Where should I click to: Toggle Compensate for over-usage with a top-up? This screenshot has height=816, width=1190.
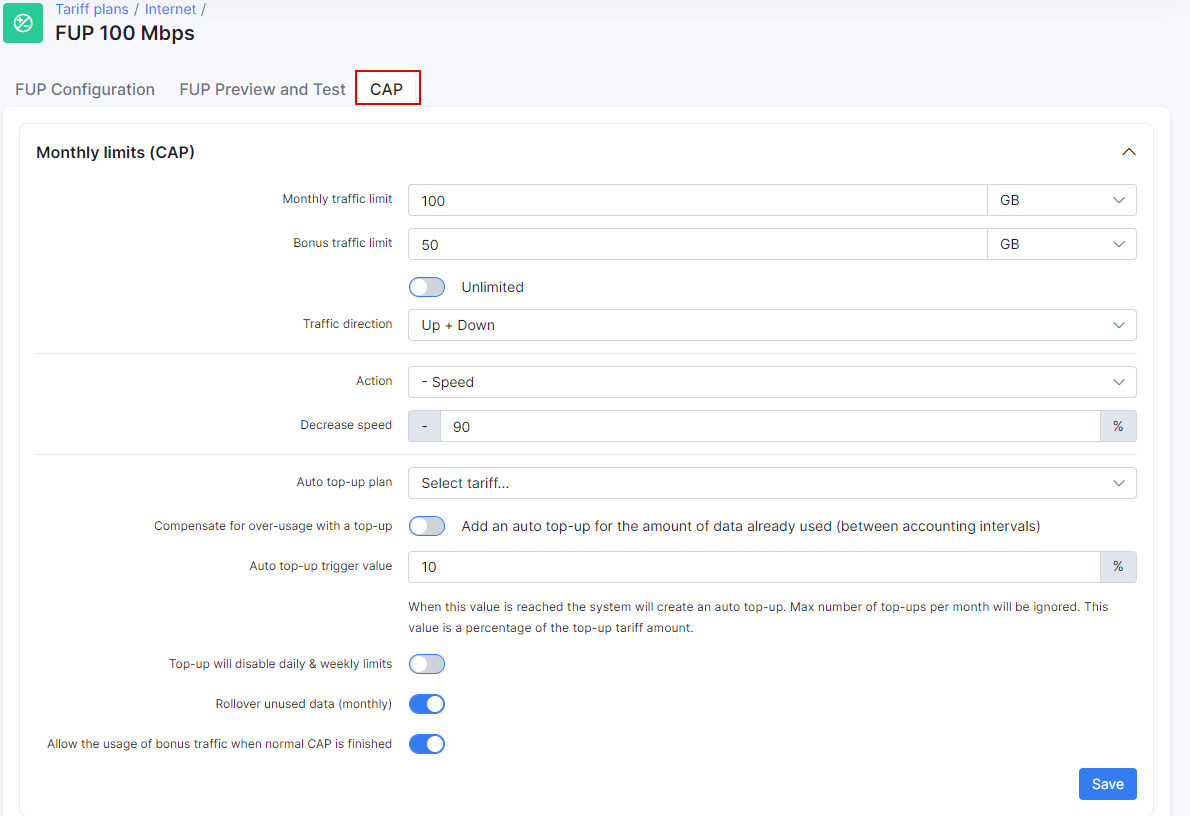coord(427,526)
